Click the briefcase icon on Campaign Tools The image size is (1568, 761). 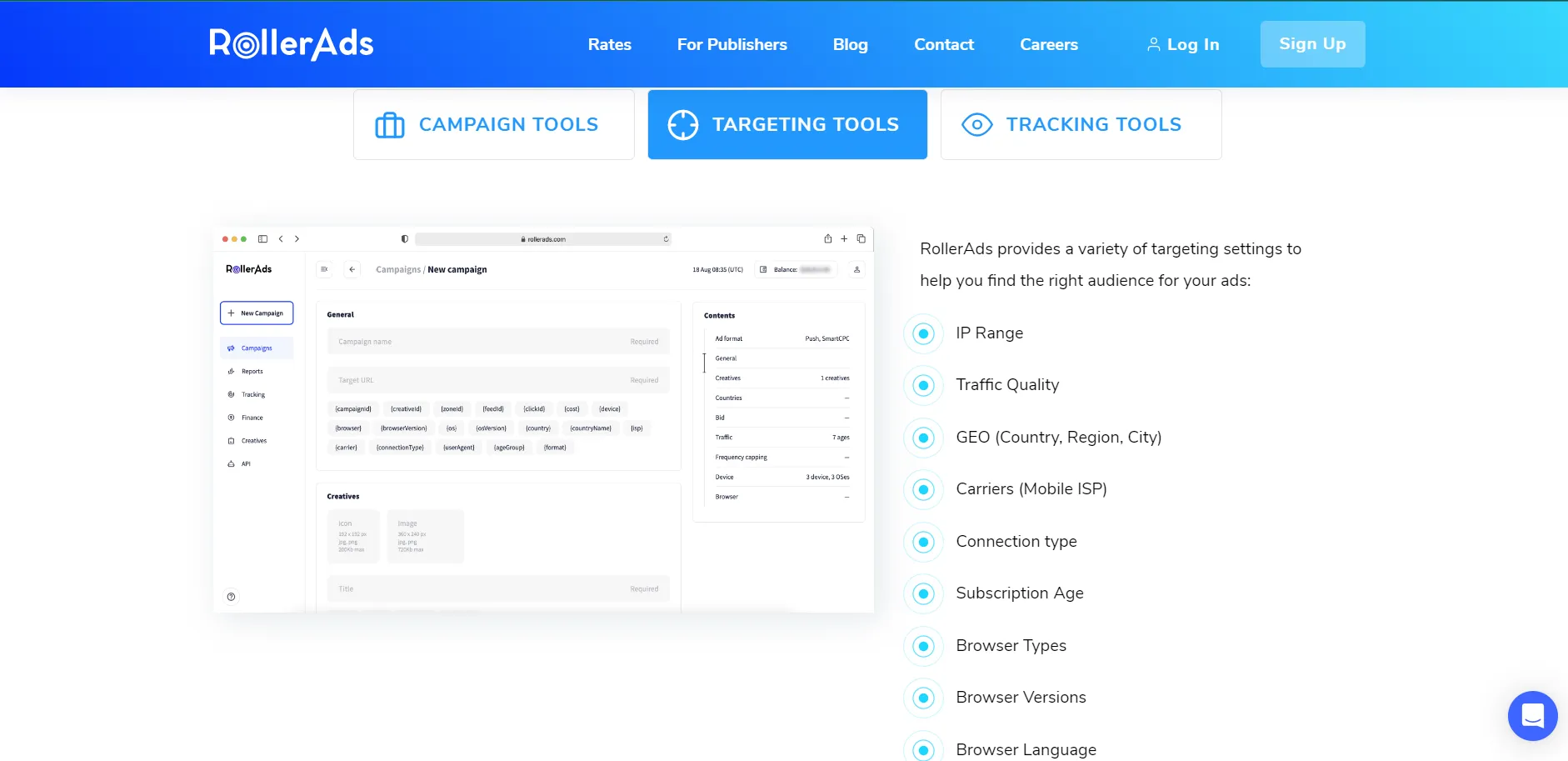389,125
